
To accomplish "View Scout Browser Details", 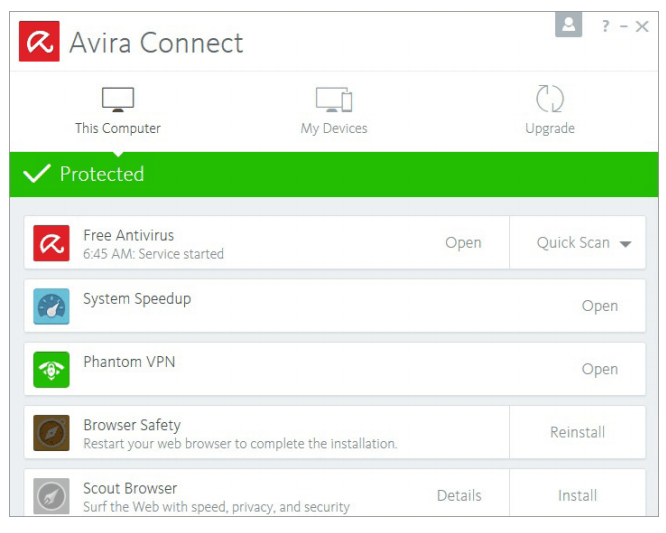I will point(459,496).
